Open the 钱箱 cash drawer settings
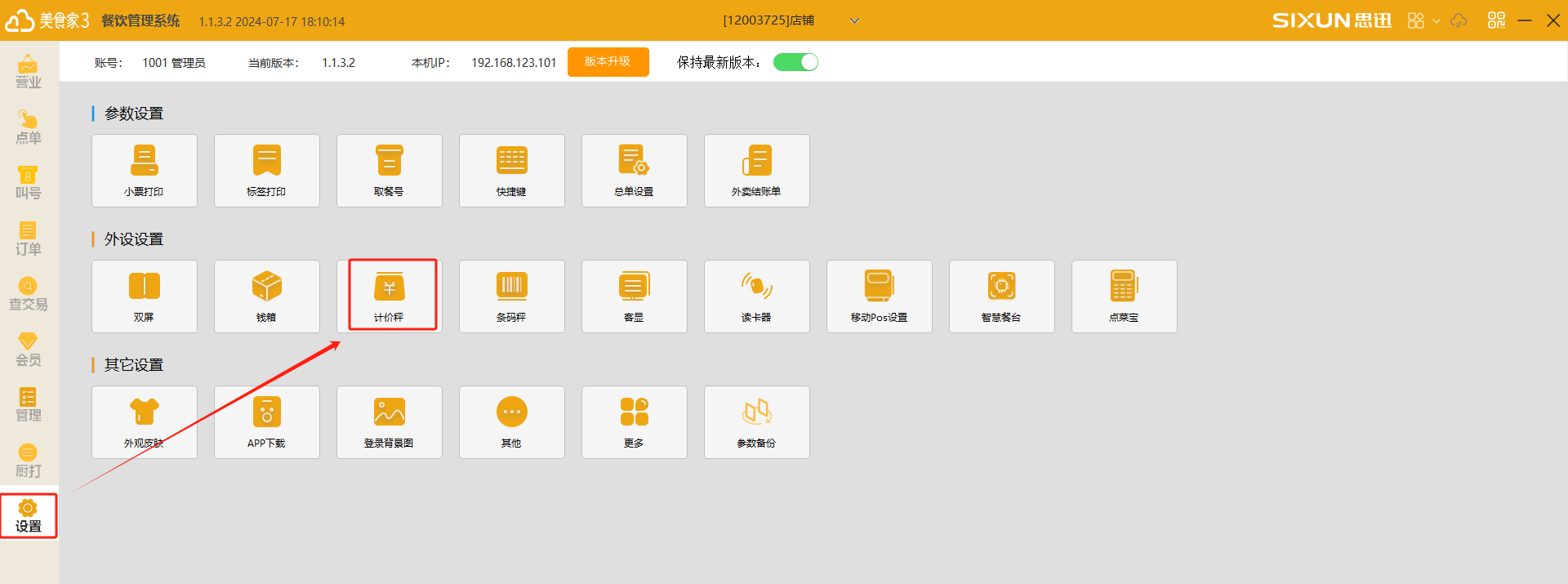Viewport: 1568px width, 584px height. 267,296
